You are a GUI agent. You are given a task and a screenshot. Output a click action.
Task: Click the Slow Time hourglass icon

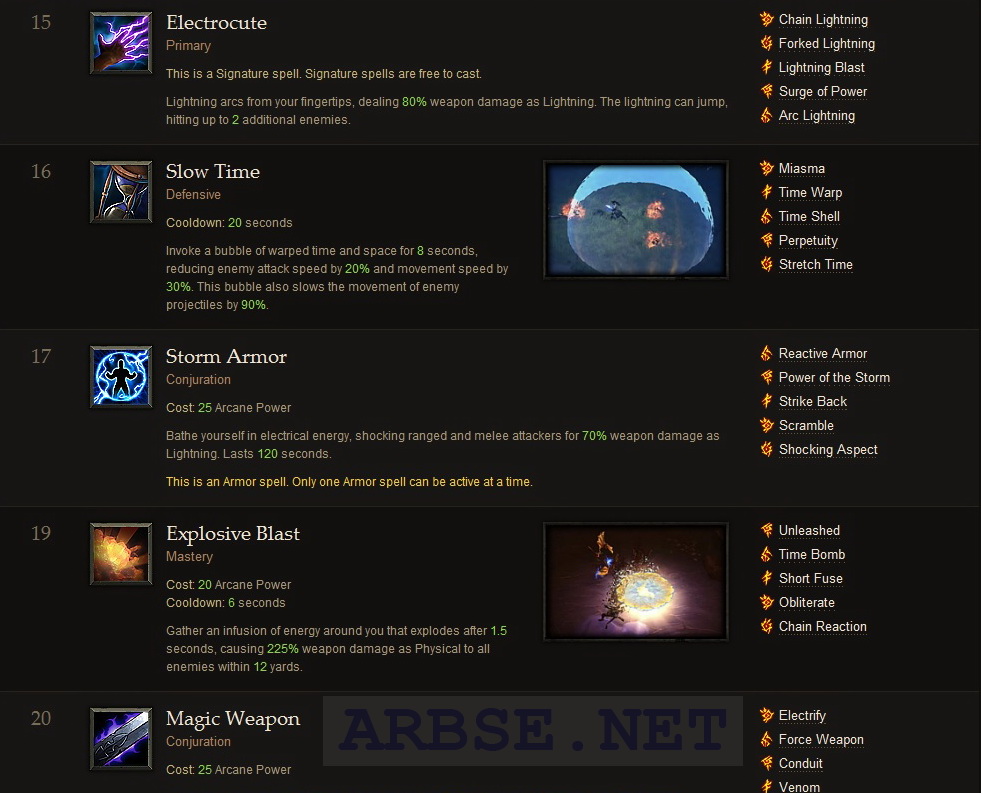pyautogui.click(x=121, y=192)
